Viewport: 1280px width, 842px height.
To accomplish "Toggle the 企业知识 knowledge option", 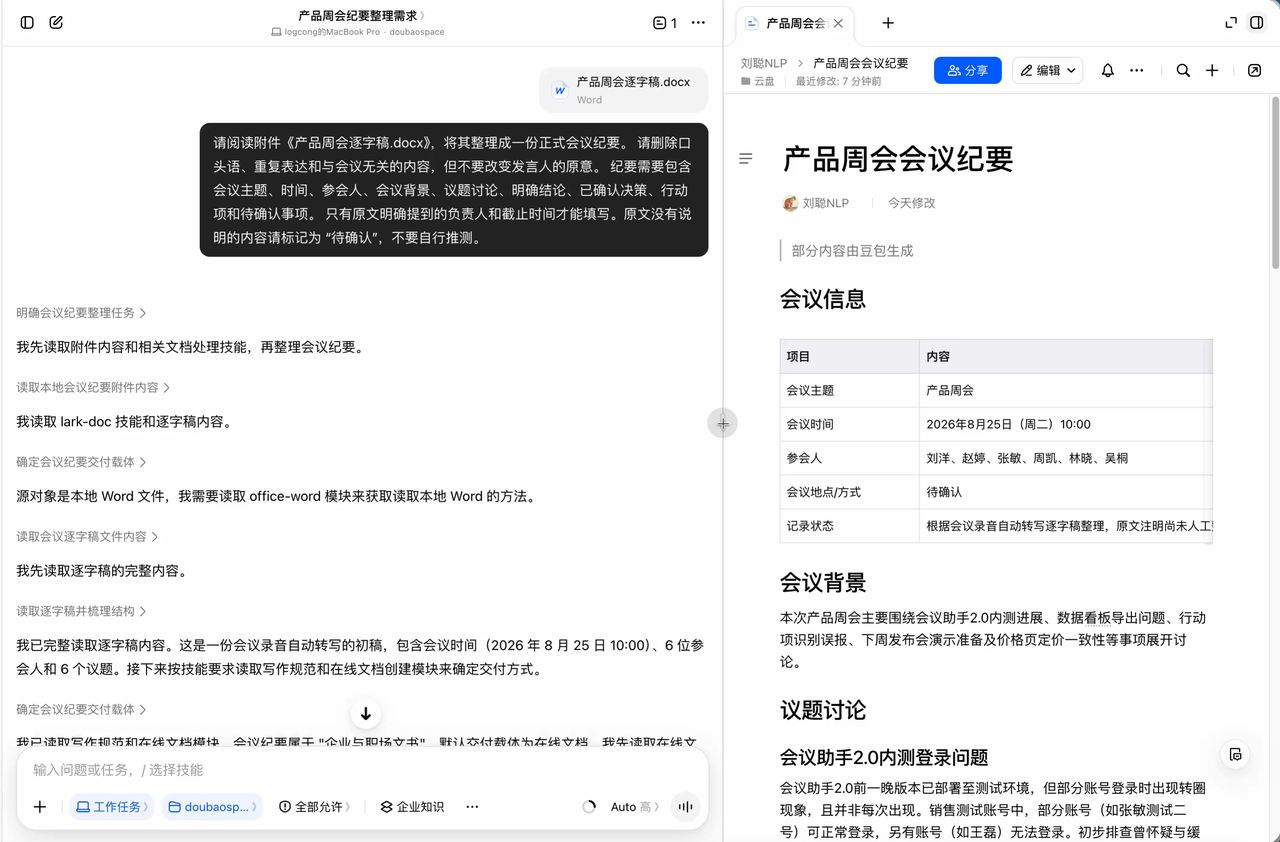I will [x=412, y=807].
